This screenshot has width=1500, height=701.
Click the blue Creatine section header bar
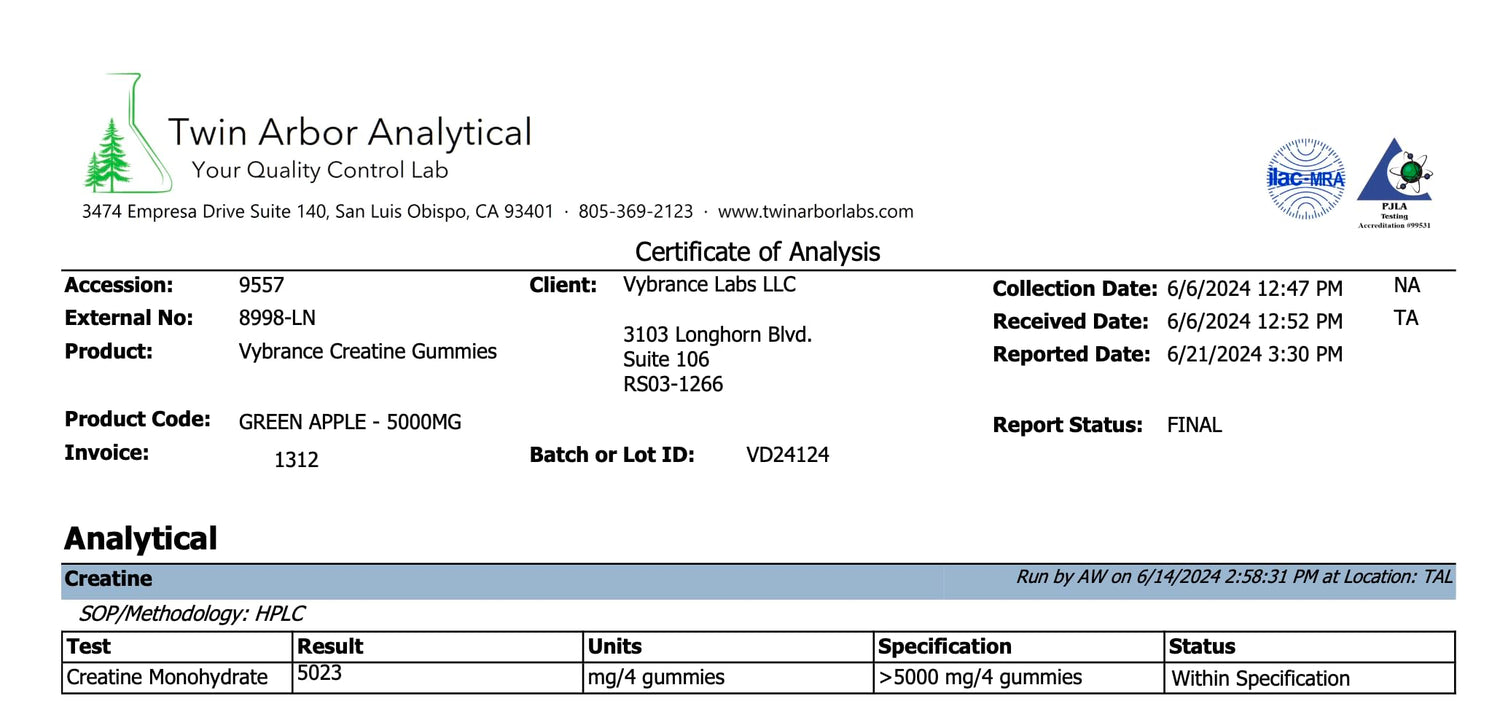click(500, 579)
